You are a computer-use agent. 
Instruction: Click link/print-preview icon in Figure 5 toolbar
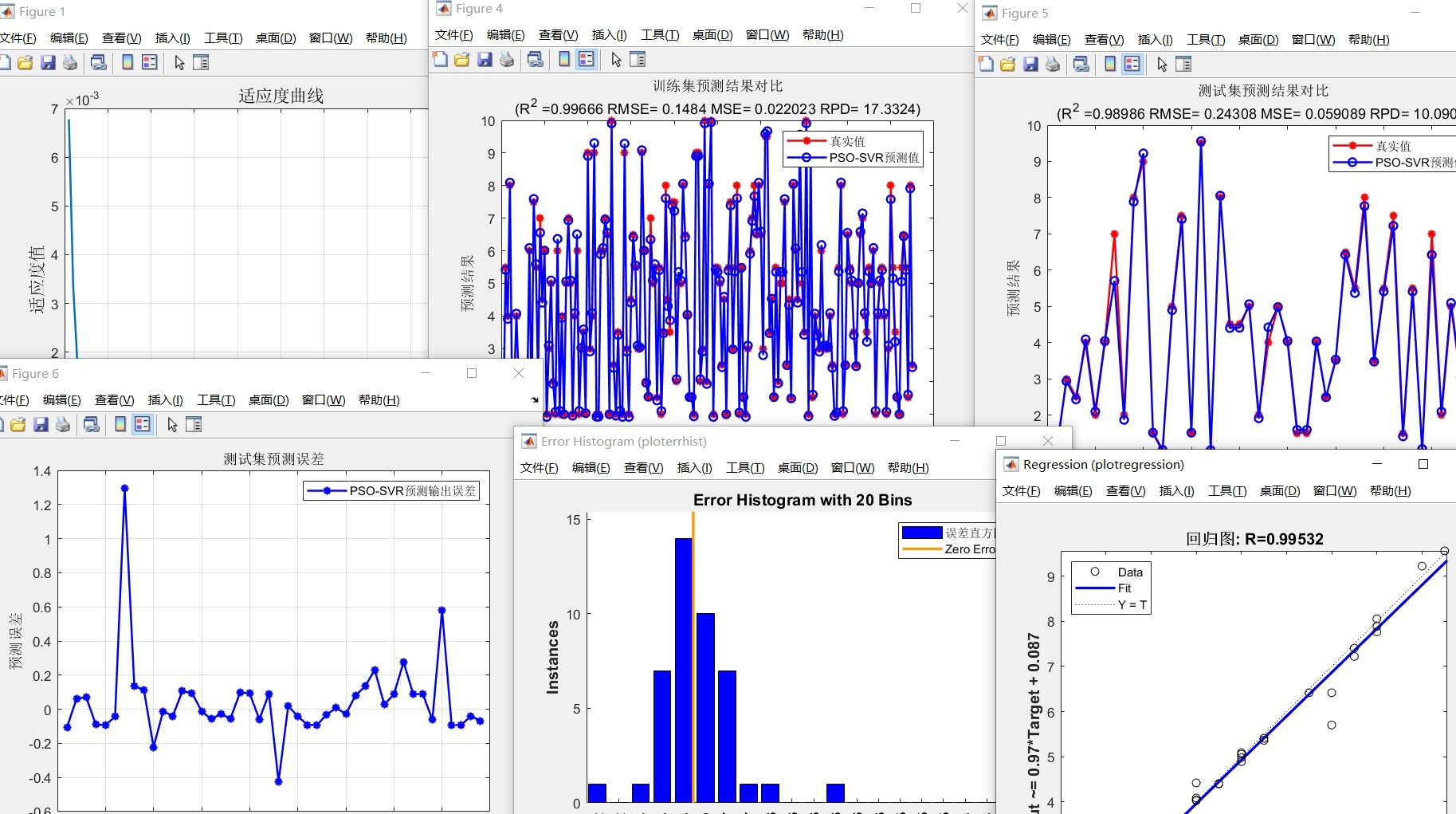1081,64
